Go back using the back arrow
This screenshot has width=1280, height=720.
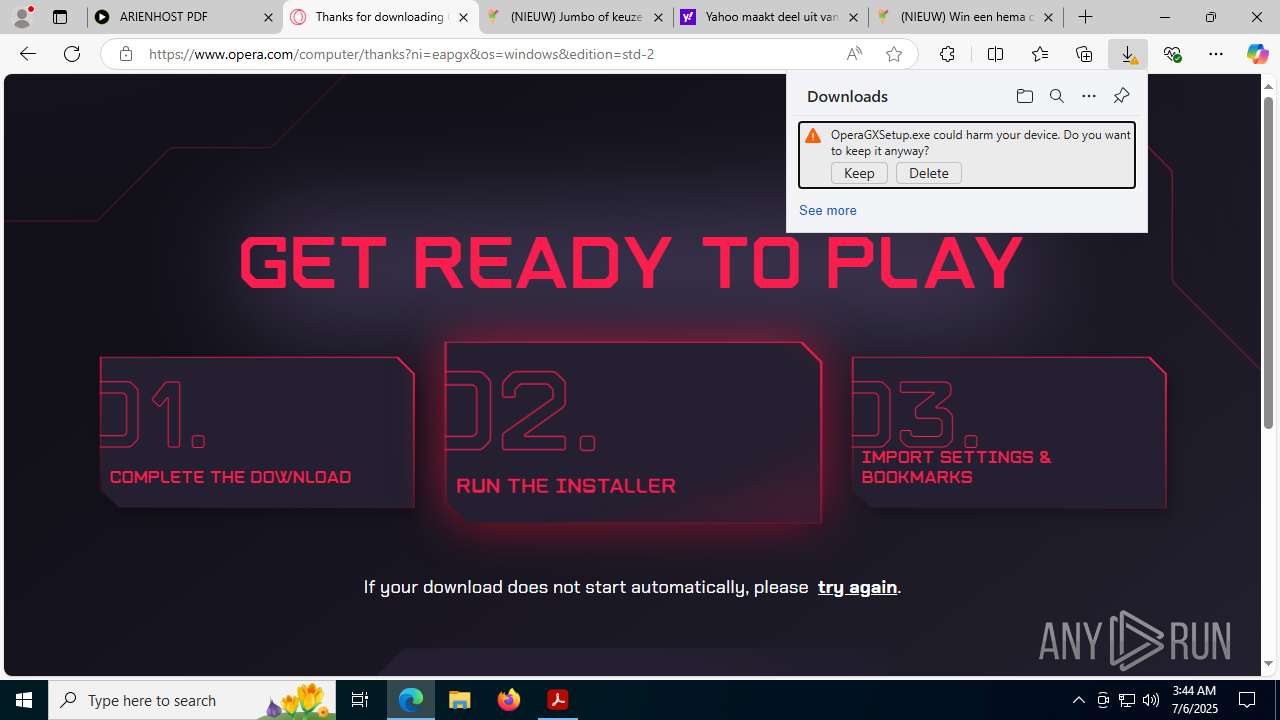pos(28,54)
